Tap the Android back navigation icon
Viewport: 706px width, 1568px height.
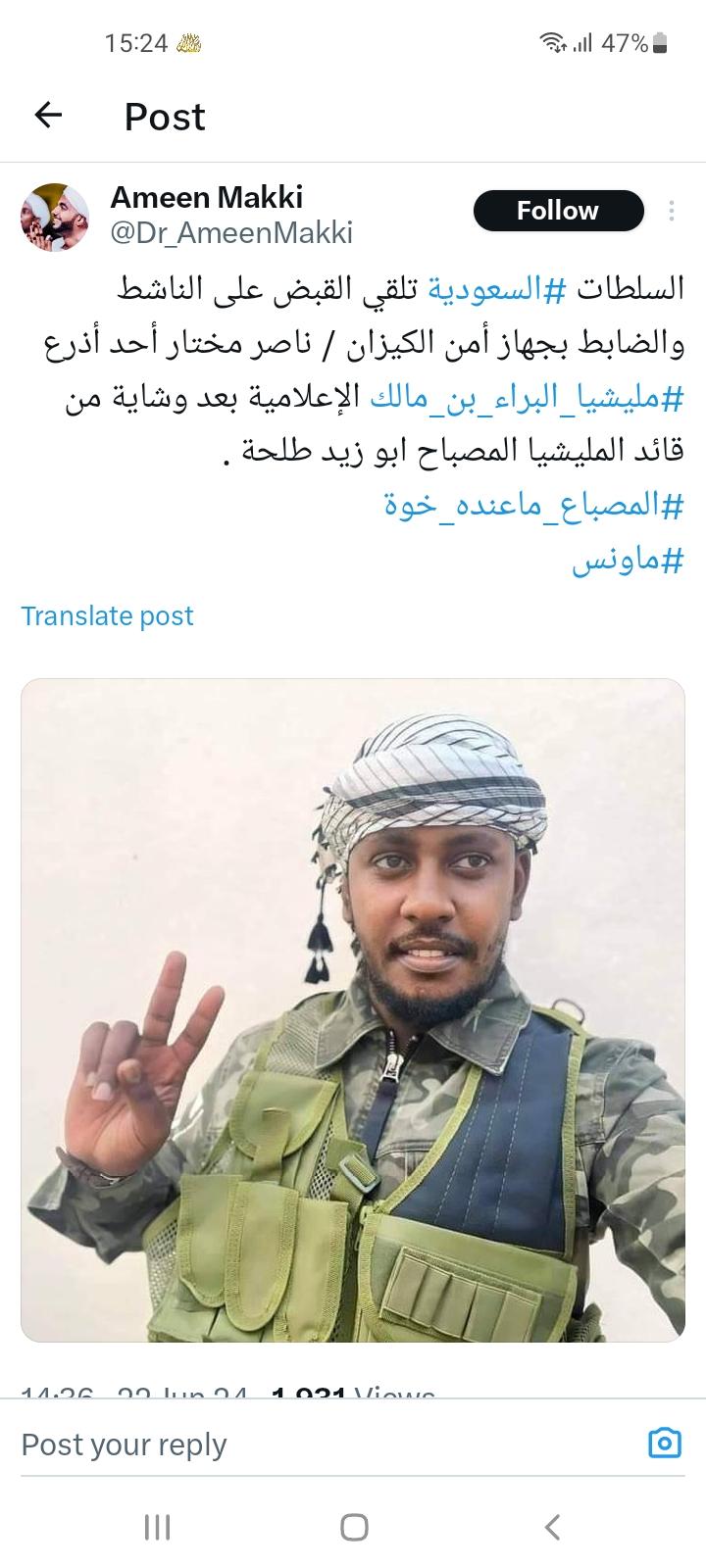(552, 1527)
